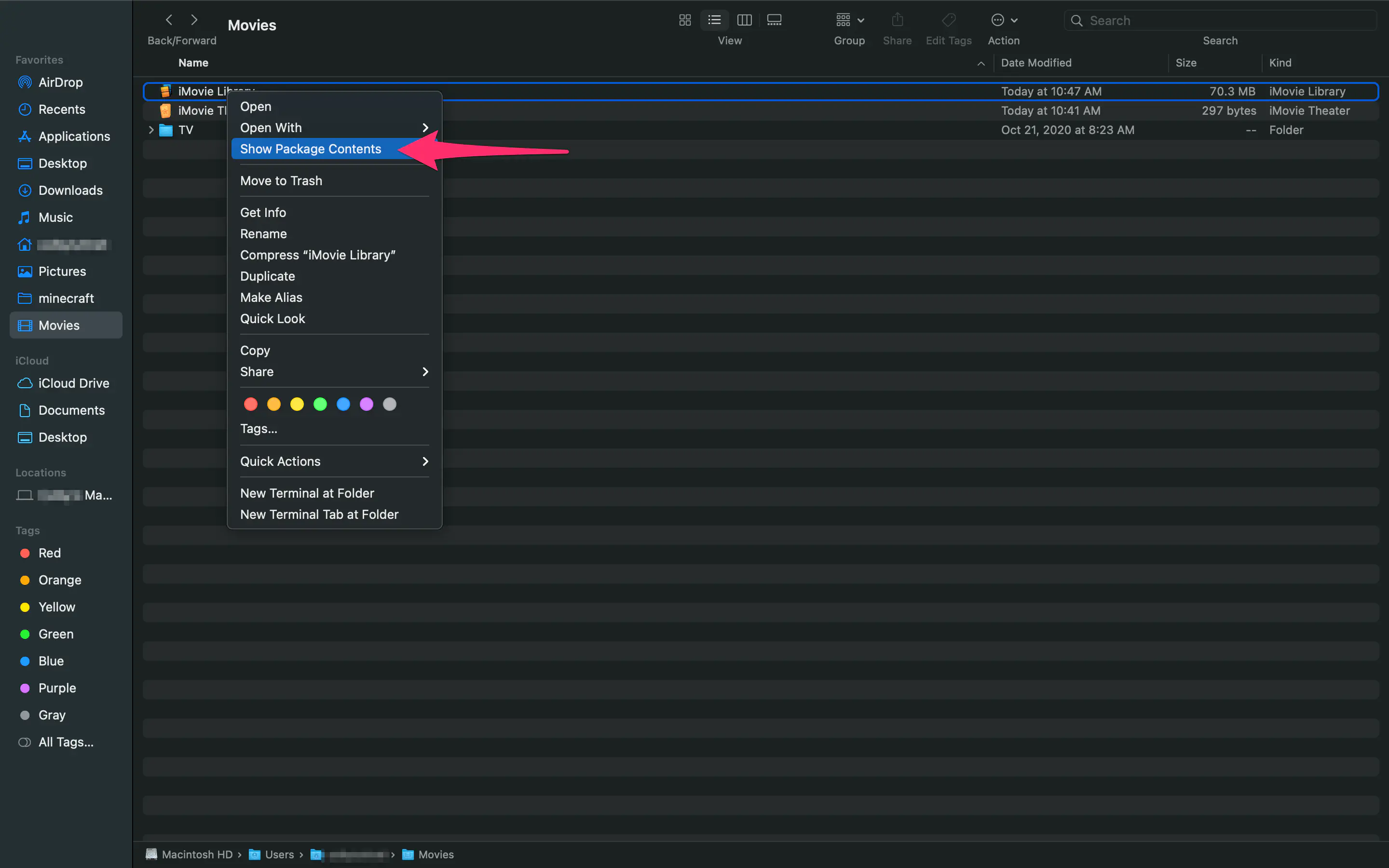1389x868 pixels.
Task: Select the iMovie Library file icon
Action: (x=165, y=91)
